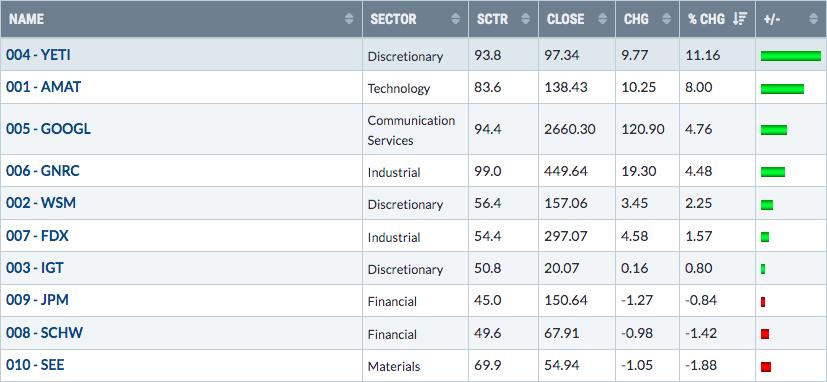Image resolution: width=827 pixels, height=382 pixels.
Task: Sort table by NAME column arrows
Action: click(x=349, y=19)
